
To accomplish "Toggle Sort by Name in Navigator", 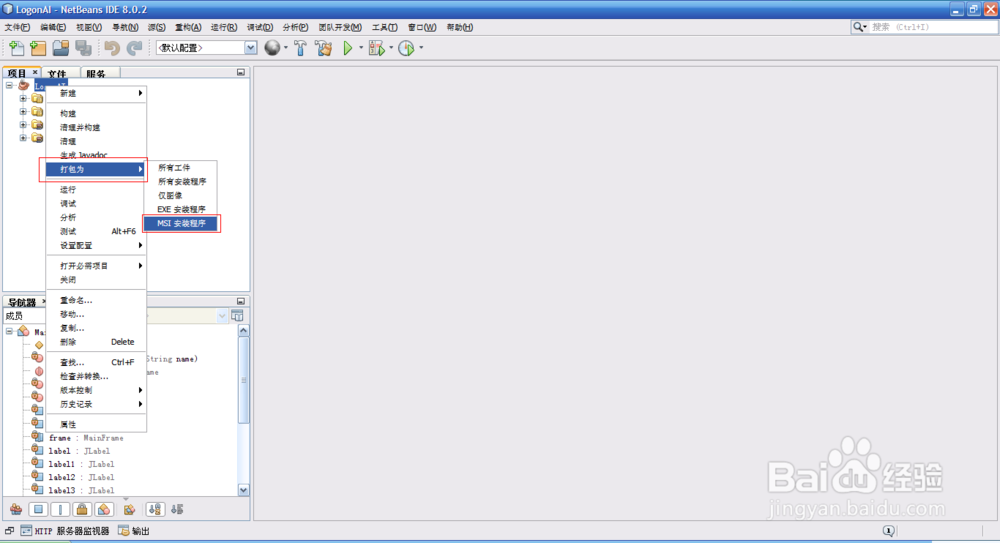I will coord(155,509).
